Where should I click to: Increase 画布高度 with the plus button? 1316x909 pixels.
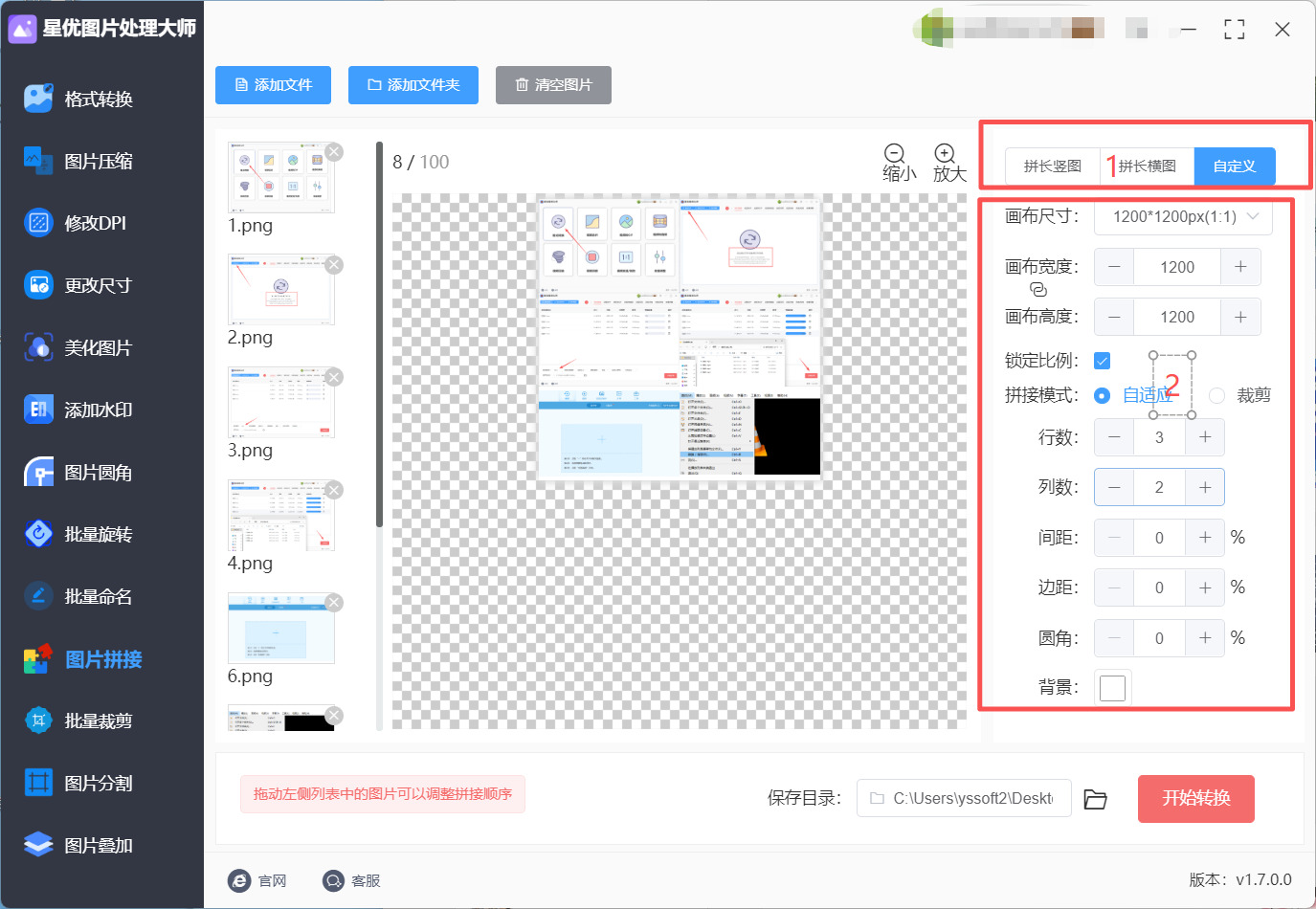(x=1240, y=317)
